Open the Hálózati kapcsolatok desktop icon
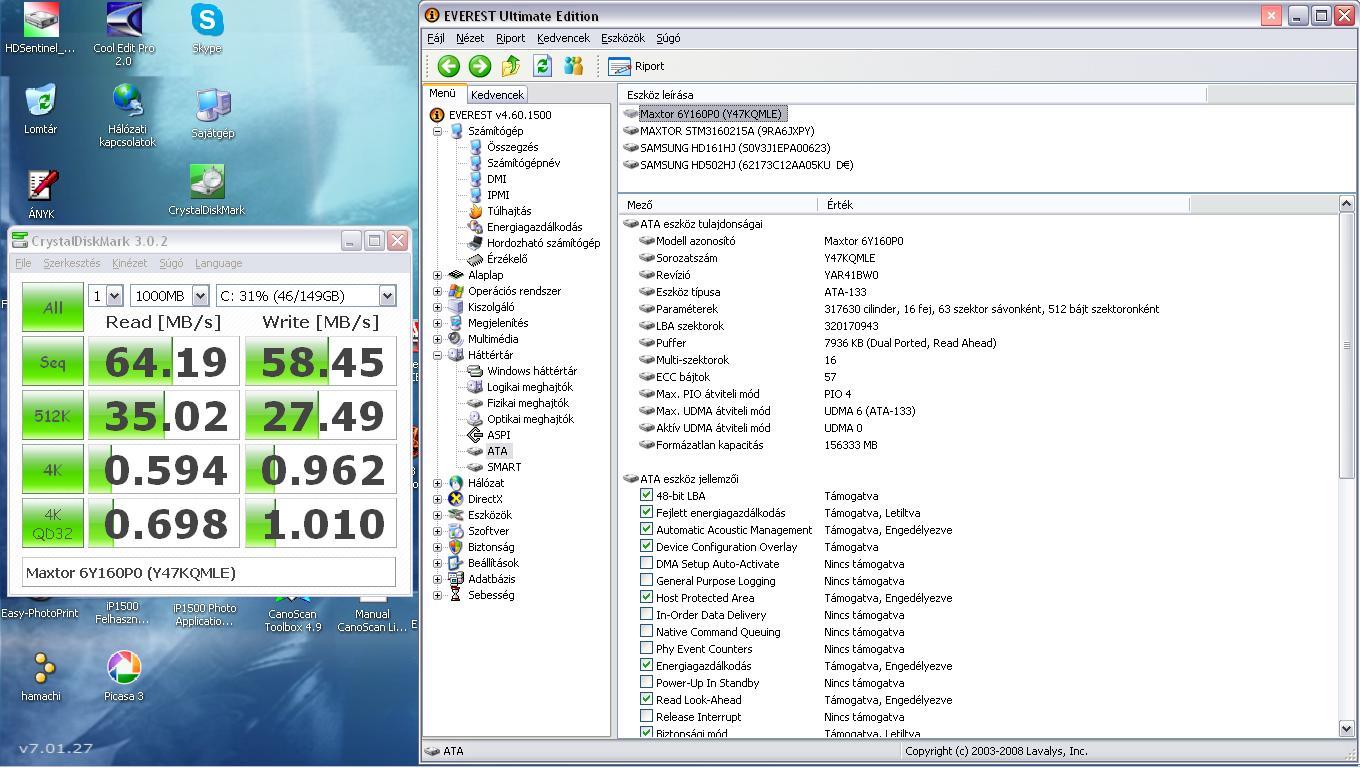 point(127,115)
